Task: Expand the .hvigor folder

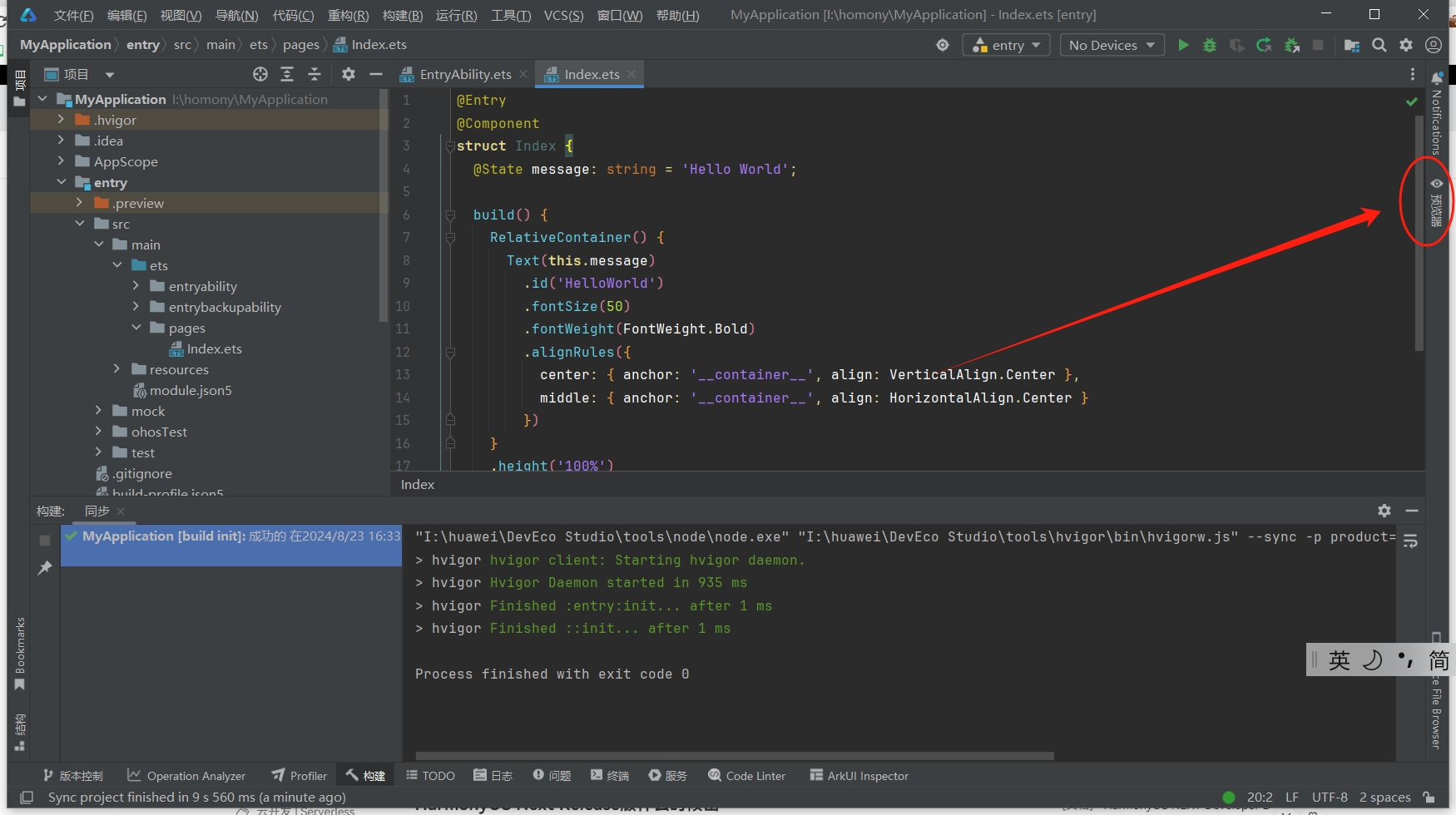Action: pyautogui.click(x=61, y=120)
